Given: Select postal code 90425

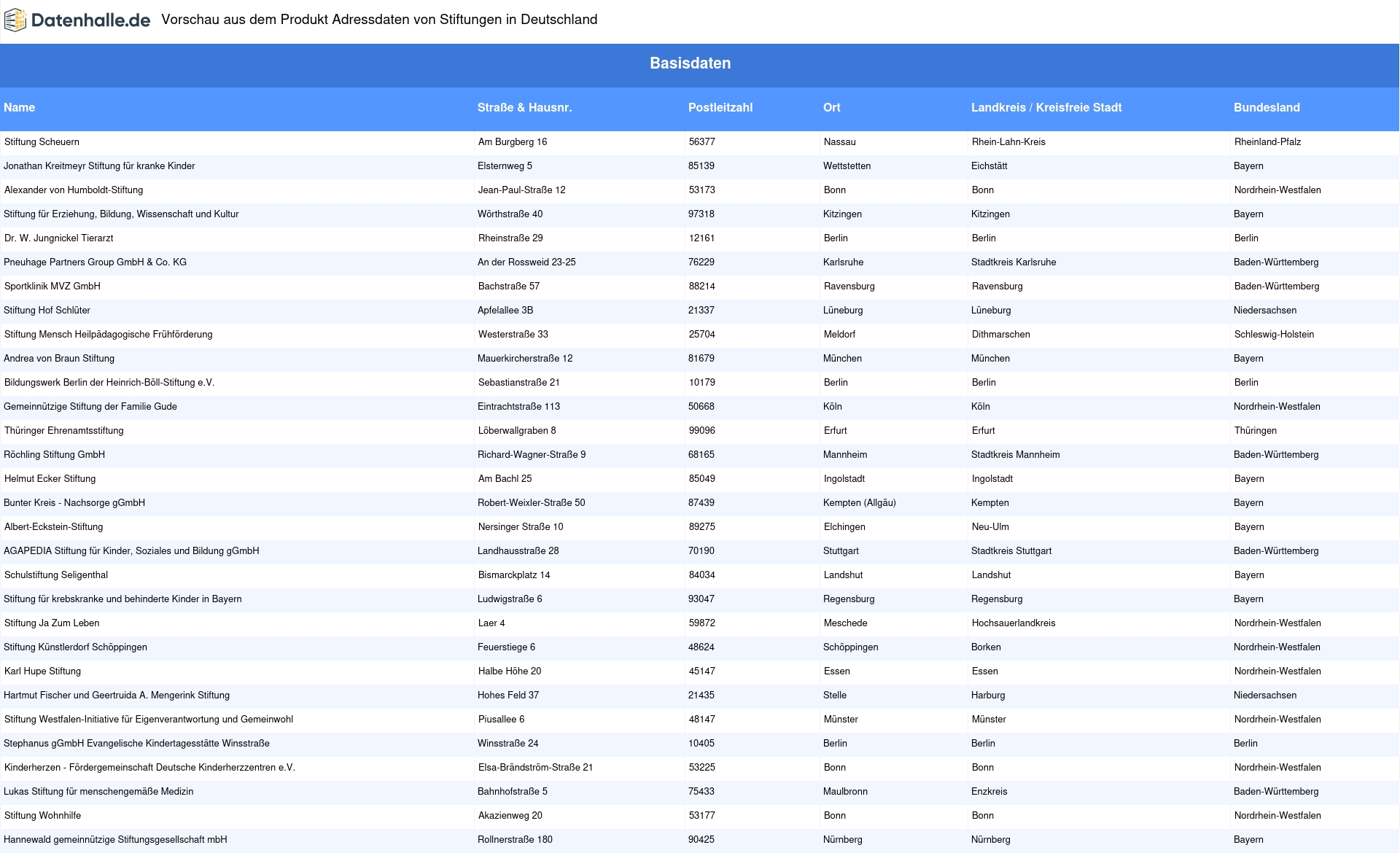Looking at the screenshot, I should 701,840.
